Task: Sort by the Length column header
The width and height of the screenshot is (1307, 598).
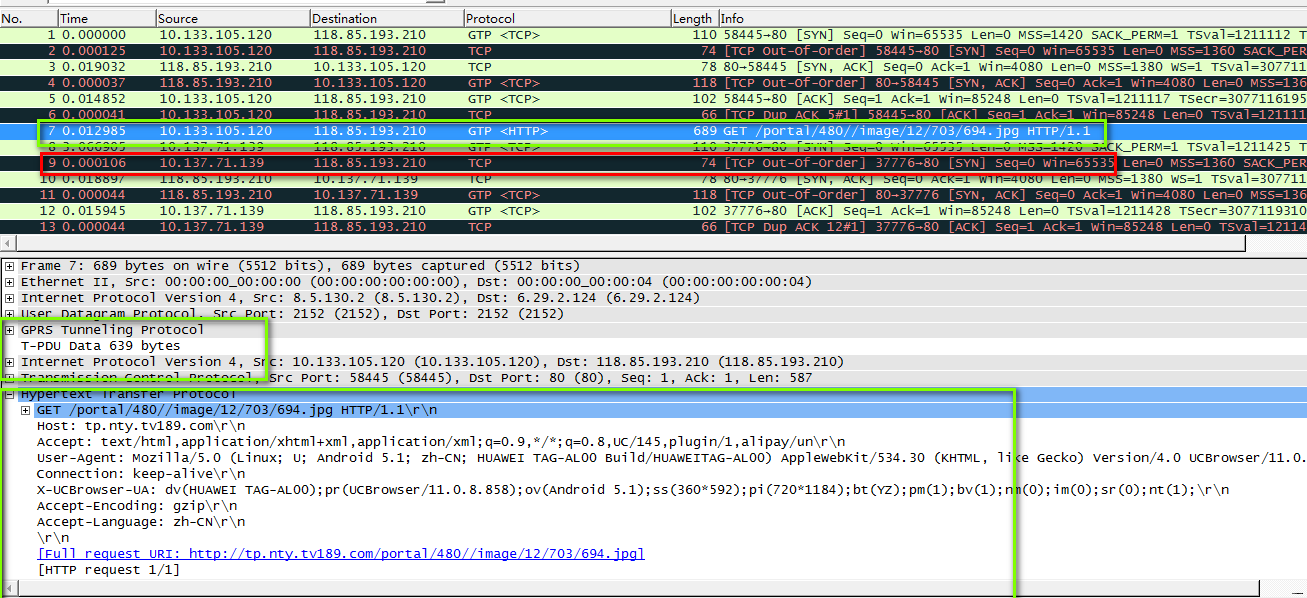Action: pyautogui.click(x=694, y=18)
